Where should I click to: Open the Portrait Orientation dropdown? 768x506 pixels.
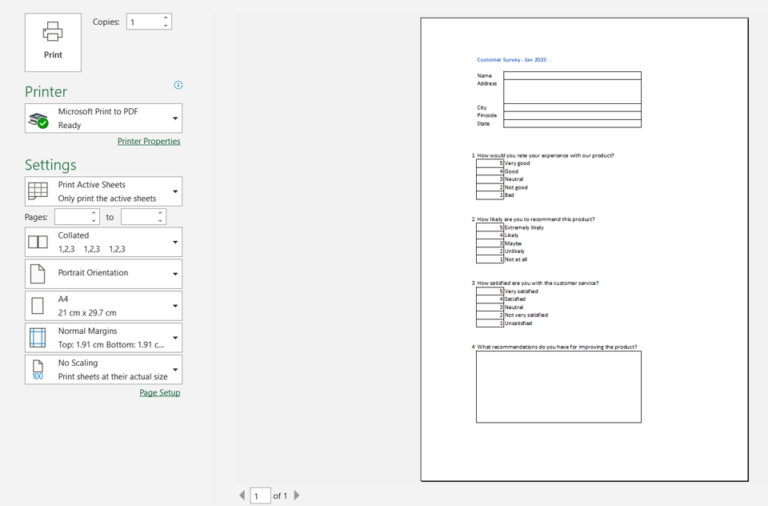pyautogui.click(x=103, y=274)
